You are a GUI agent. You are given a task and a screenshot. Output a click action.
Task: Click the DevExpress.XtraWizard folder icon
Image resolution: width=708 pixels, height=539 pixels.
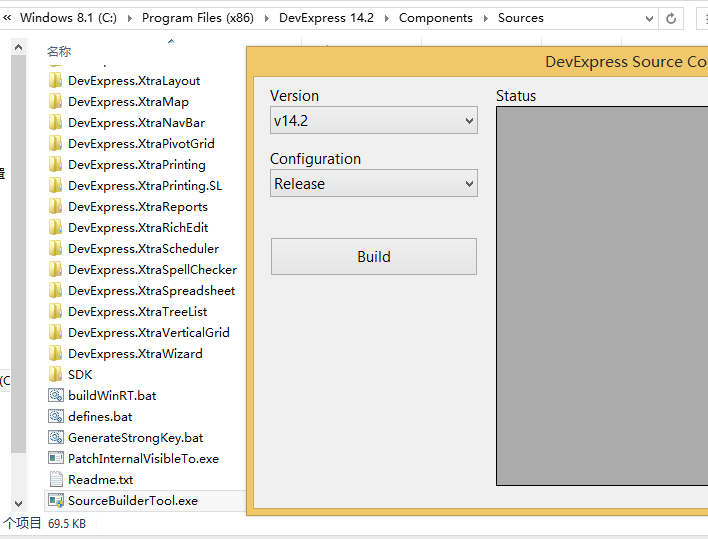pyautogui.click(x=56, y=353)
